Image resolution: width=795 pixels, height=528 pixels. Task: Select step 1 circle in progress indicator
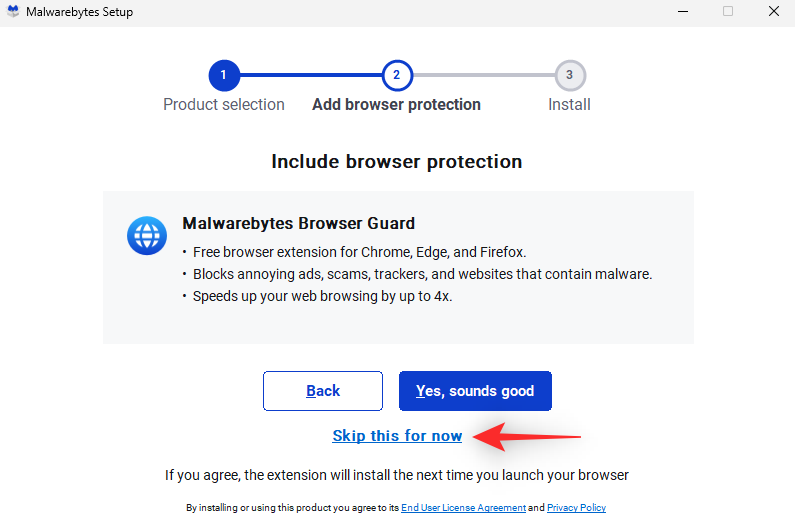coord(224,75)
